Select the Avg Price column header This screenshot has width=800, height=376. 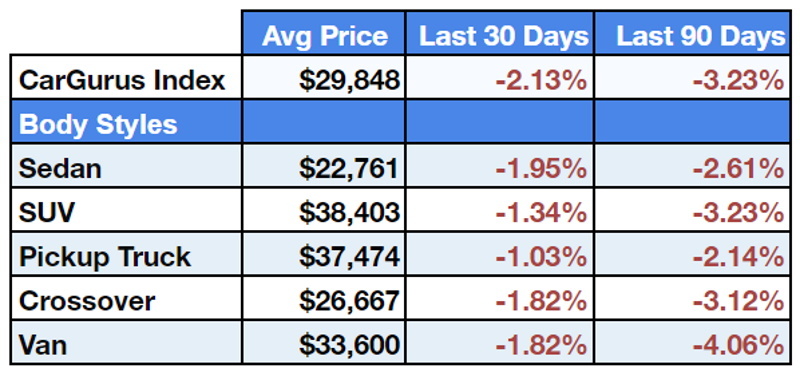pos(324,35)
